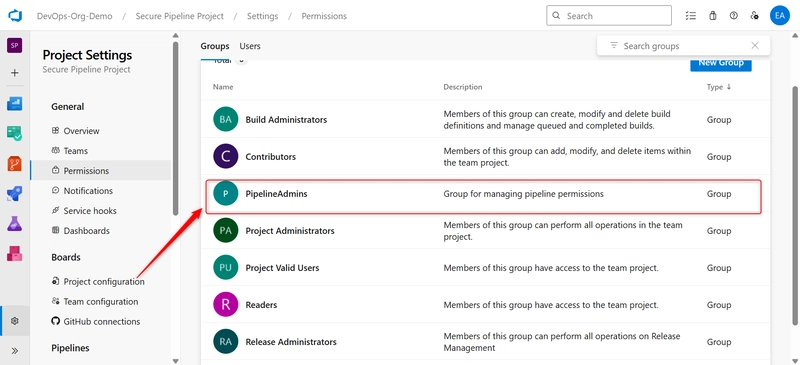Open the EA account avatar menu
This screenshot has width=800, height=365.
coord(780,16)
